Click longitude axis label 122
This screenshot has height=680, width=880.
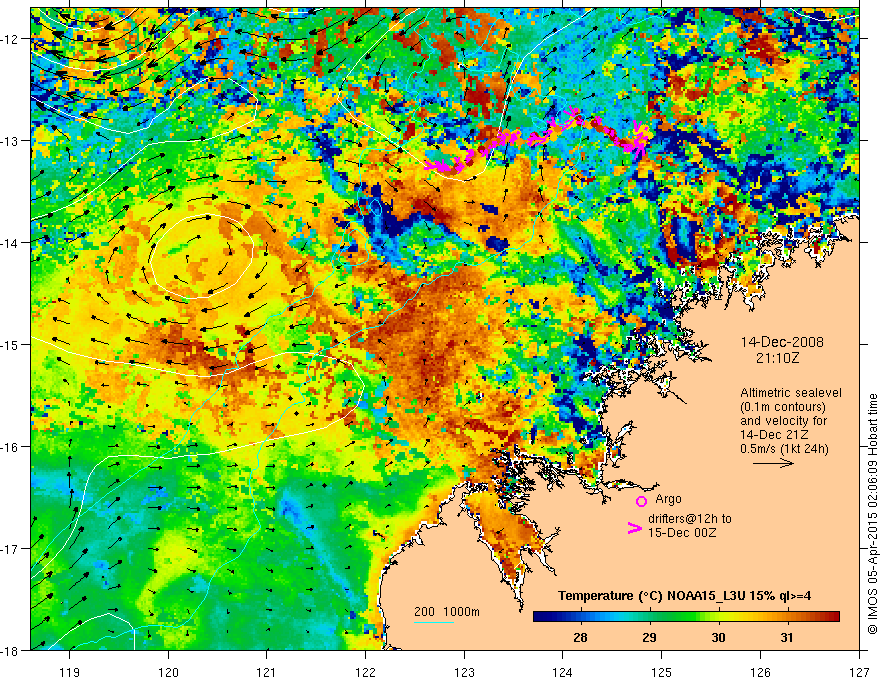[365, 673]
